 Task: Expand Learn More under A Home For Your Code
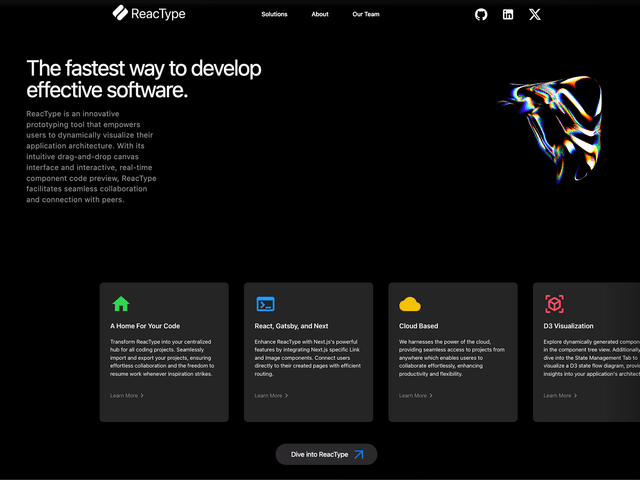click(x=127, y=396)
